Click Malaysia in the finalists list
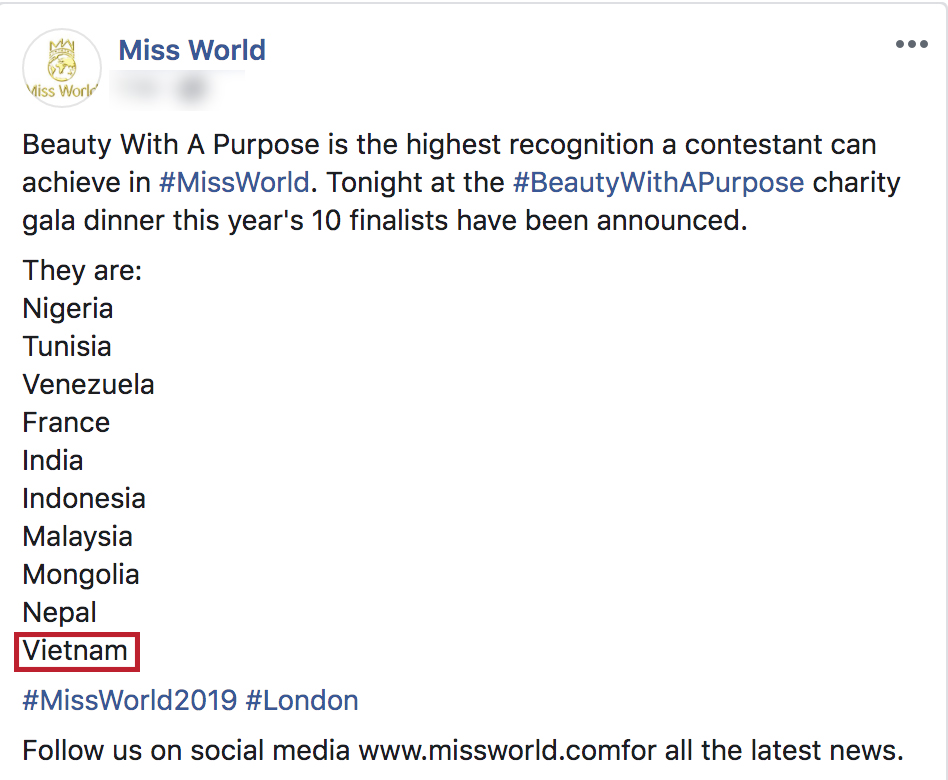Screen dimensions: 948x780 pyautogui.click(x=77, y=536)
